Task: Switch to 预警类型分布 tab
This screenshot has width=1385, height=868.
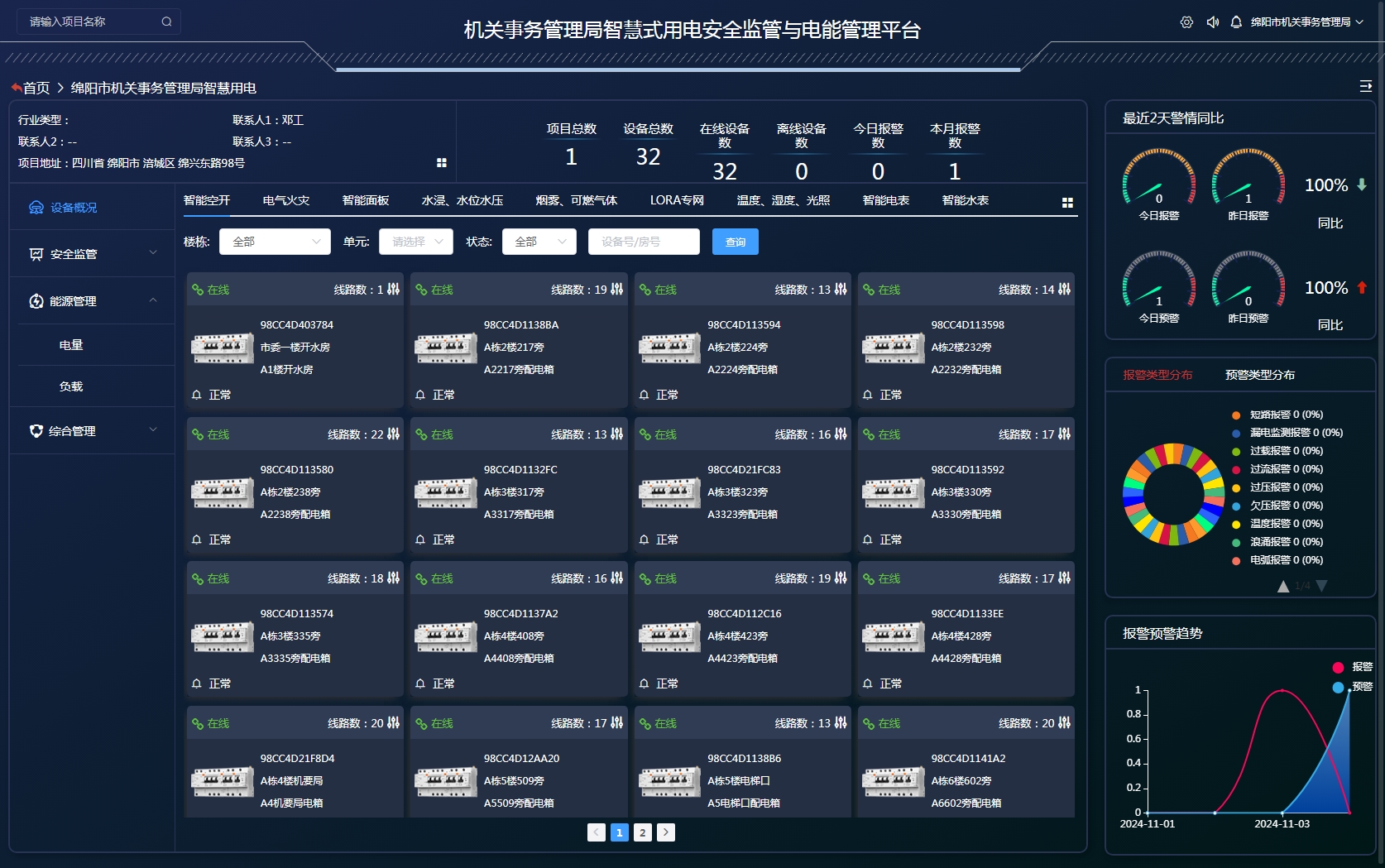Action: [1259, 375]
